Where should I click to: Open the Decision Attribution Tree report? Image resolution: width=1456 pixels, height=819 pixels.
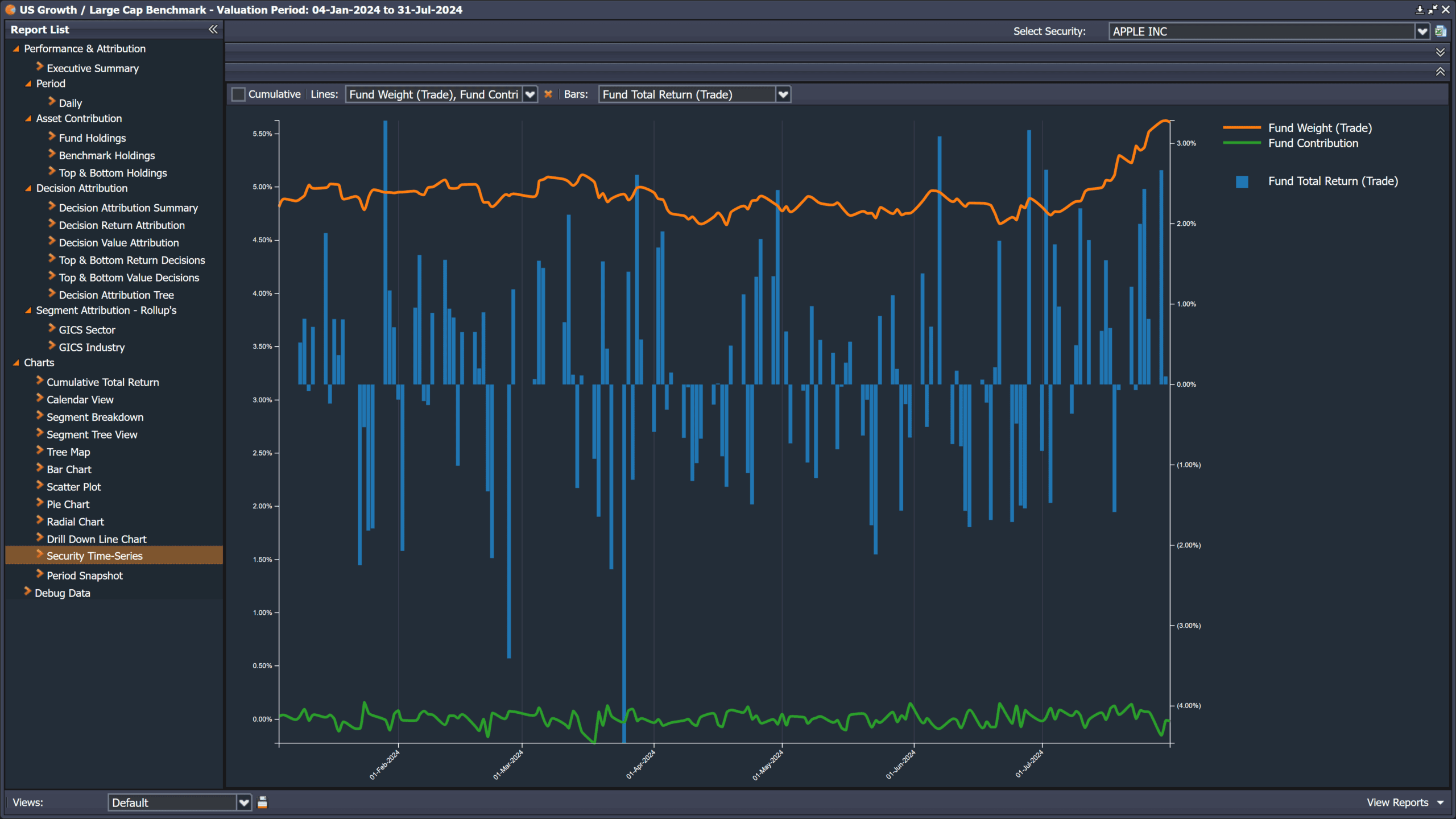click(x=117, y=295)
